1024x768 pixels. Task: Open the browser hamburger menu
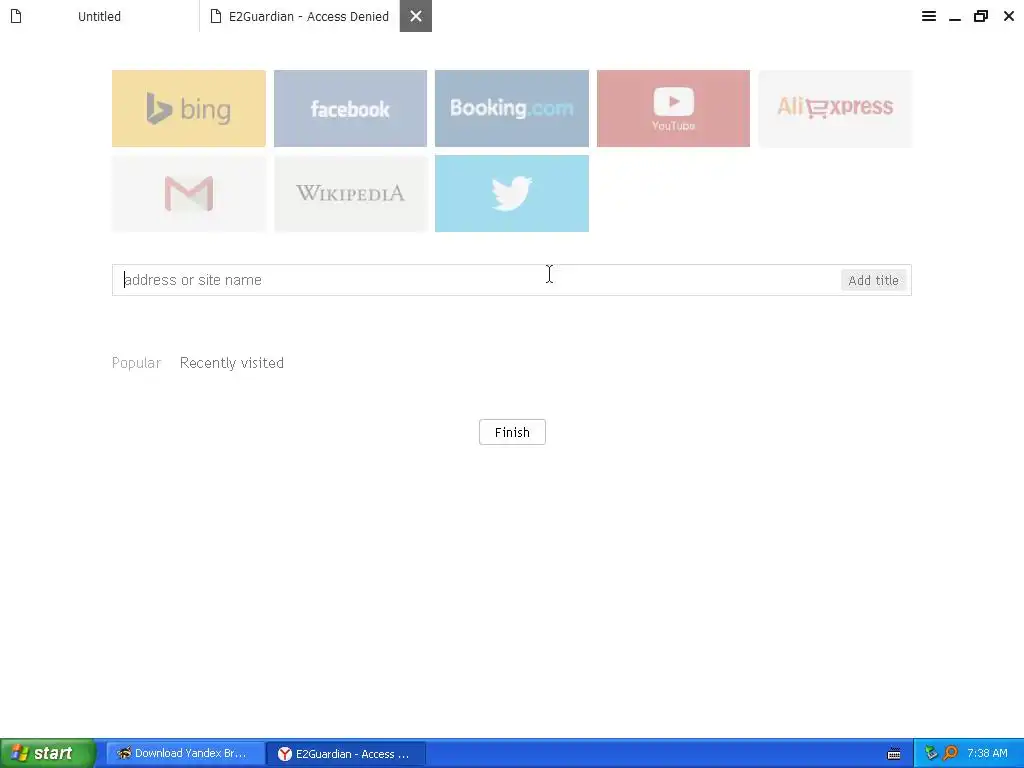929,16
